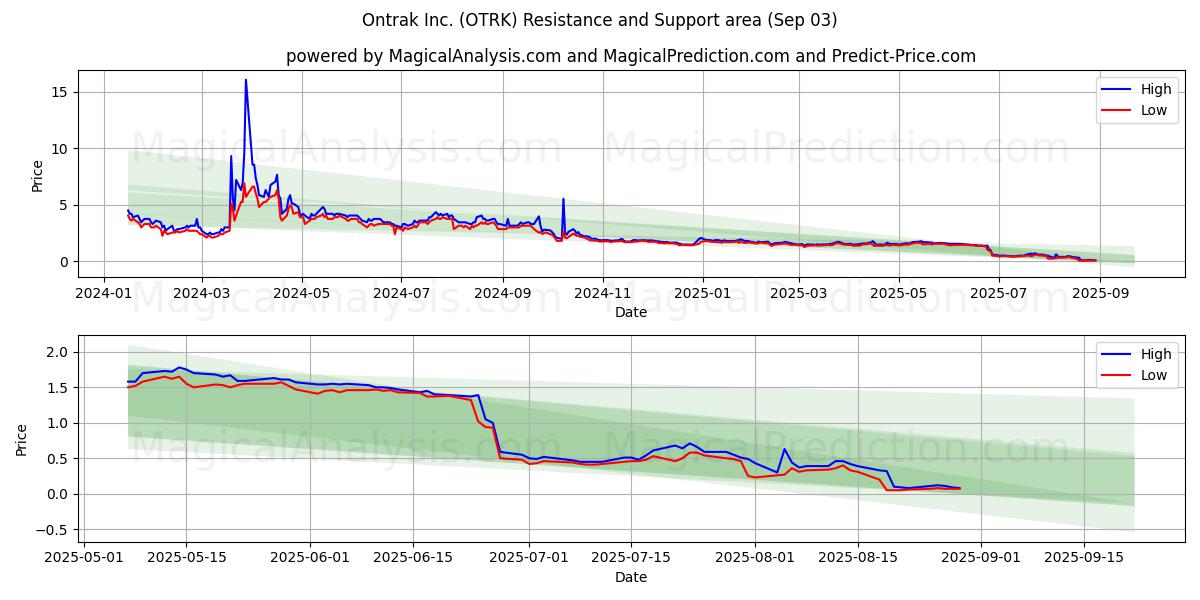Screen dimensions: 1200x600
Task: Click the red Low line swatch in top legend
Action: coord(1117,111)
